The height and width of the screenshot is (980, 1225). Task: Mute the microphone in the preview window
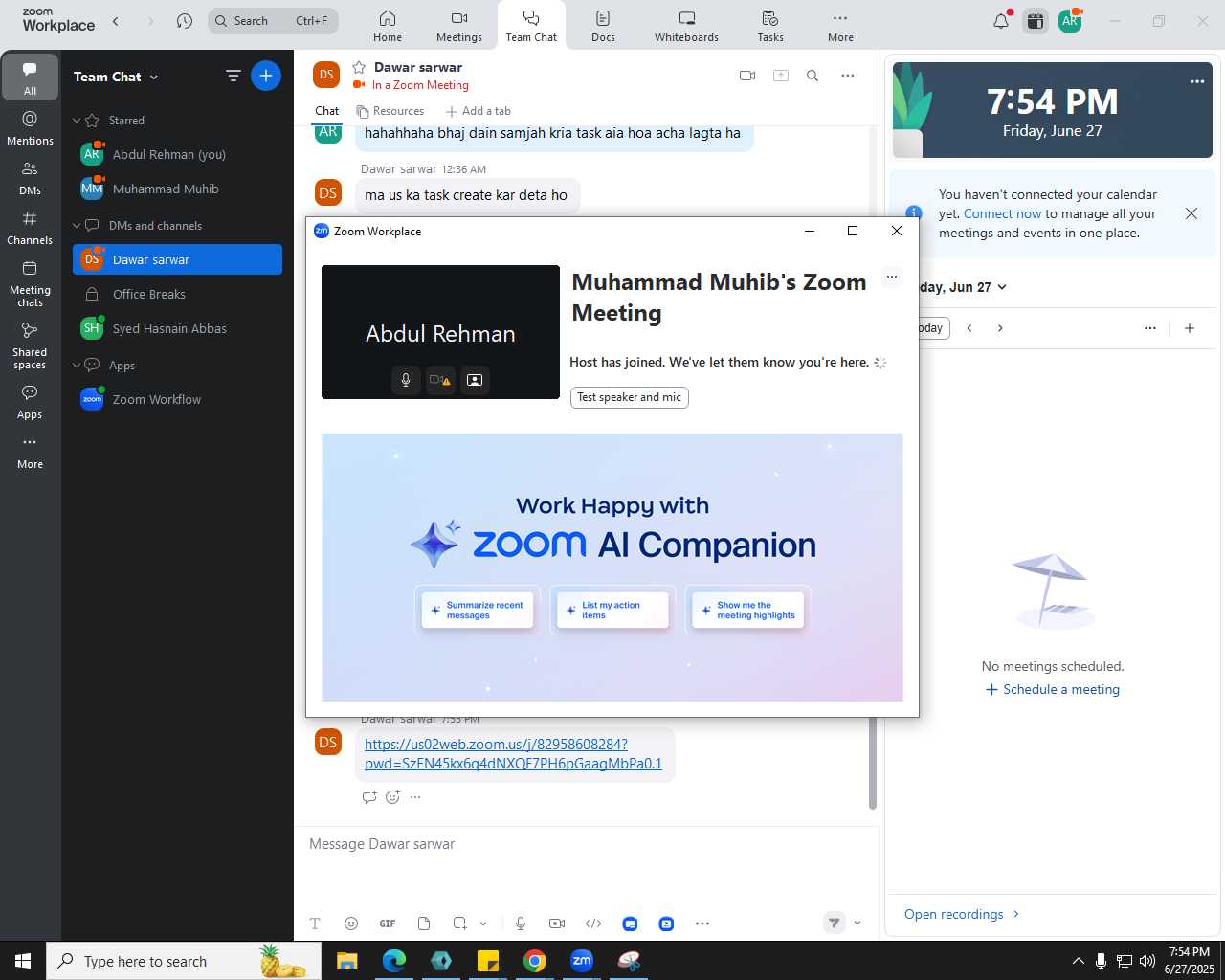[406, 380]
